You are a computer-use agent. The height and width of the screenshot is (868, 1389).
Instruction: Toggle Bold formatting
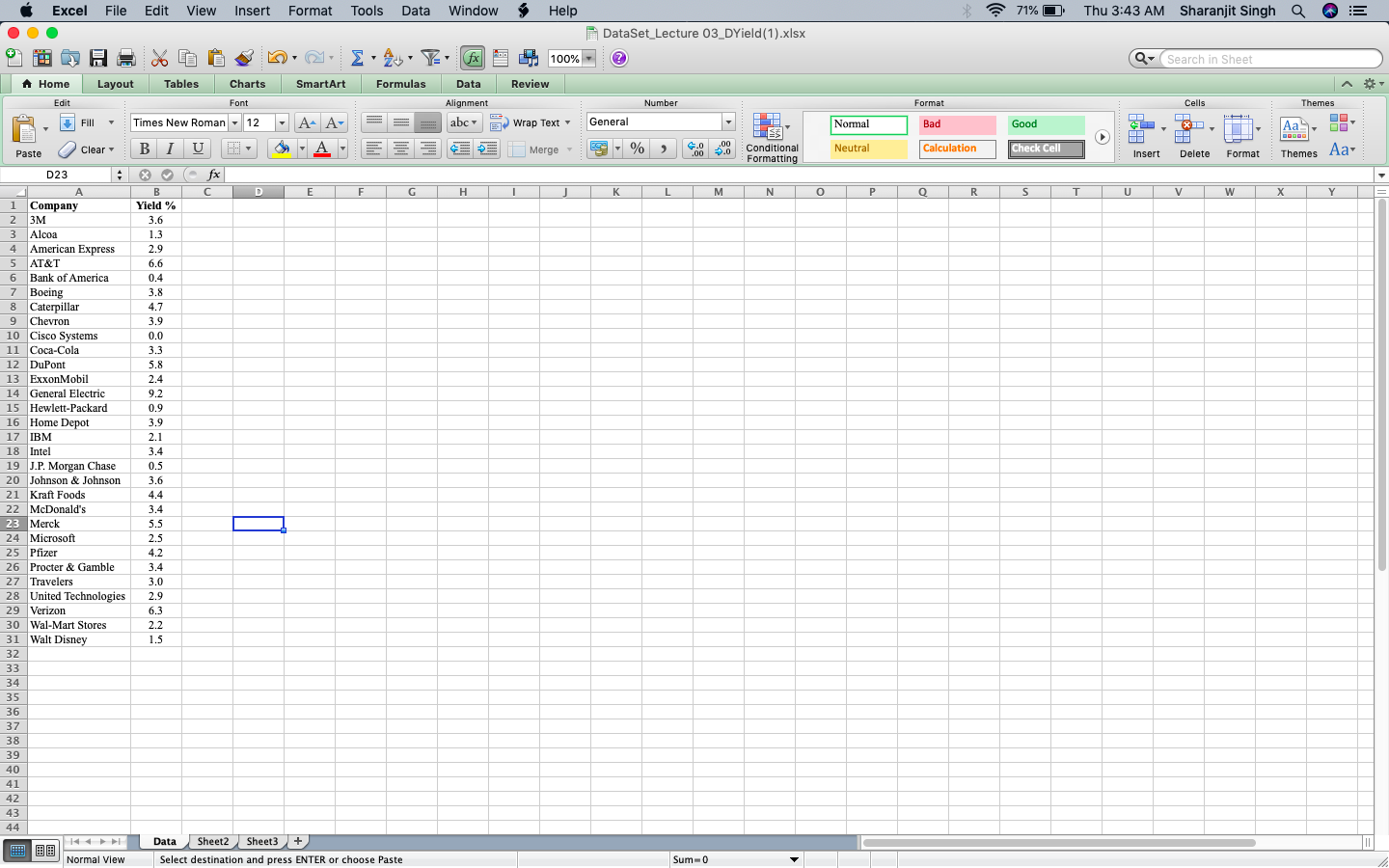coord(145,149)
